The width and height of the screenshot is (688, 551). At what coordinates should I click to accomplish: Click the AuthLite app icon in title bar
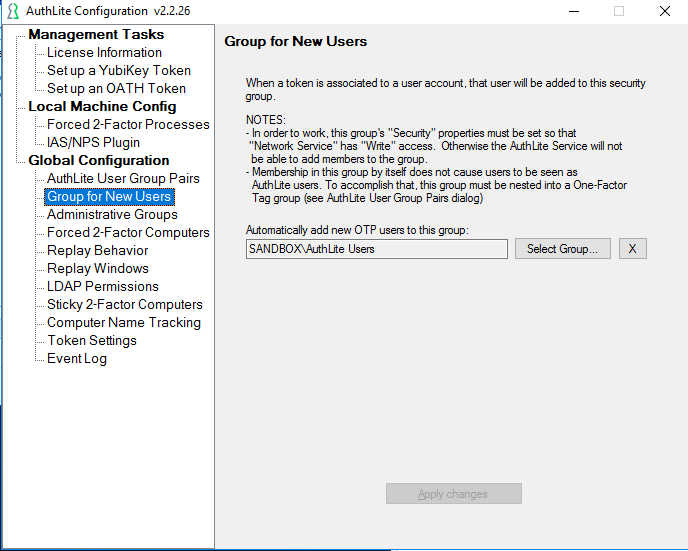click(13, 11)
